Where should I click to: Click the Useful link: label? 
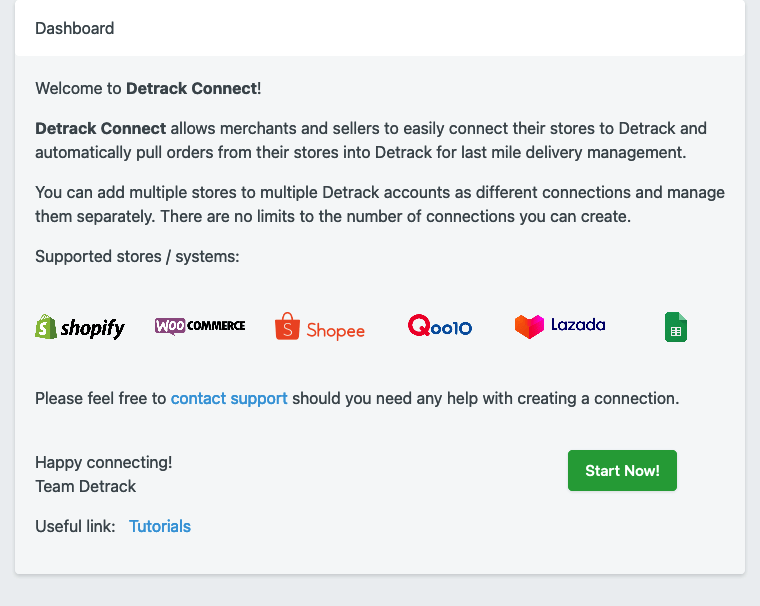tap(75, 526)
